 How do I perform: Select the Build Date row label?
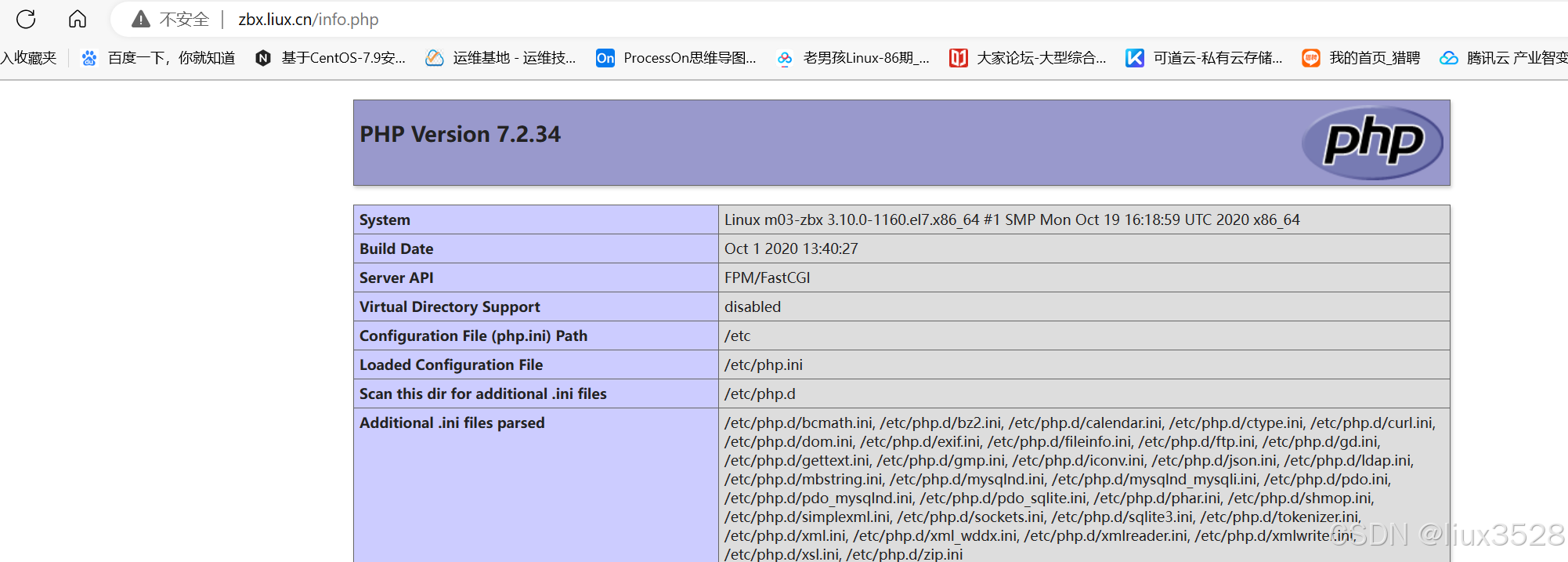(x=396, y=249)
